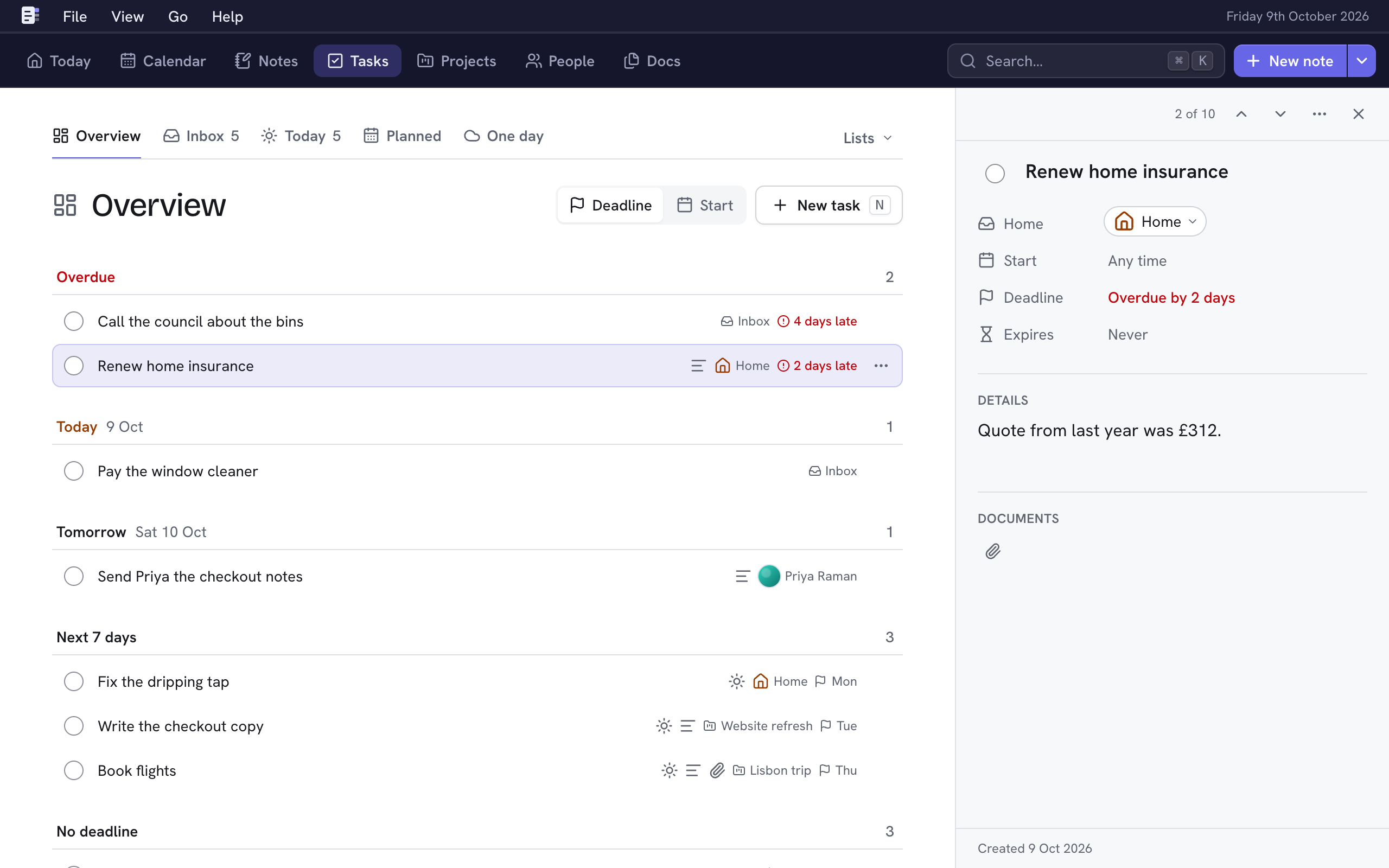Screen dimensions: 1389x868
Task: Click the New note button
Action: tap(1290, 61)
